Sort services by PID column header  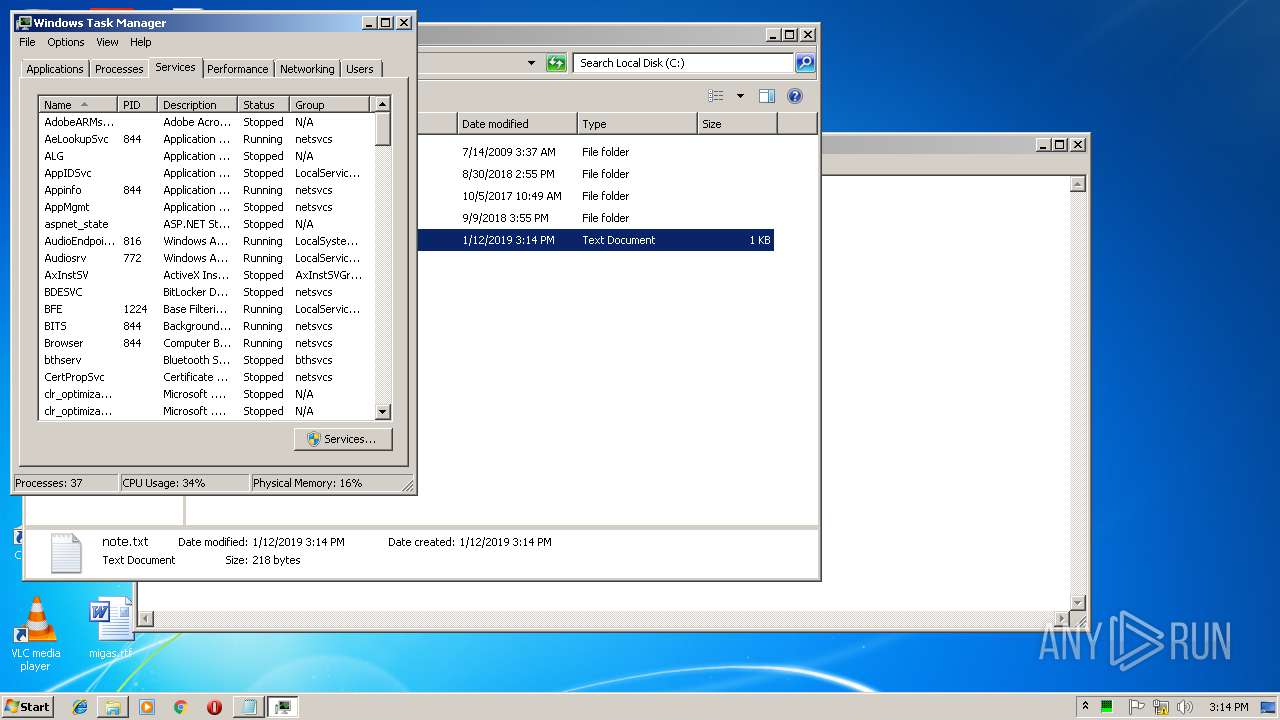[137, 105]
